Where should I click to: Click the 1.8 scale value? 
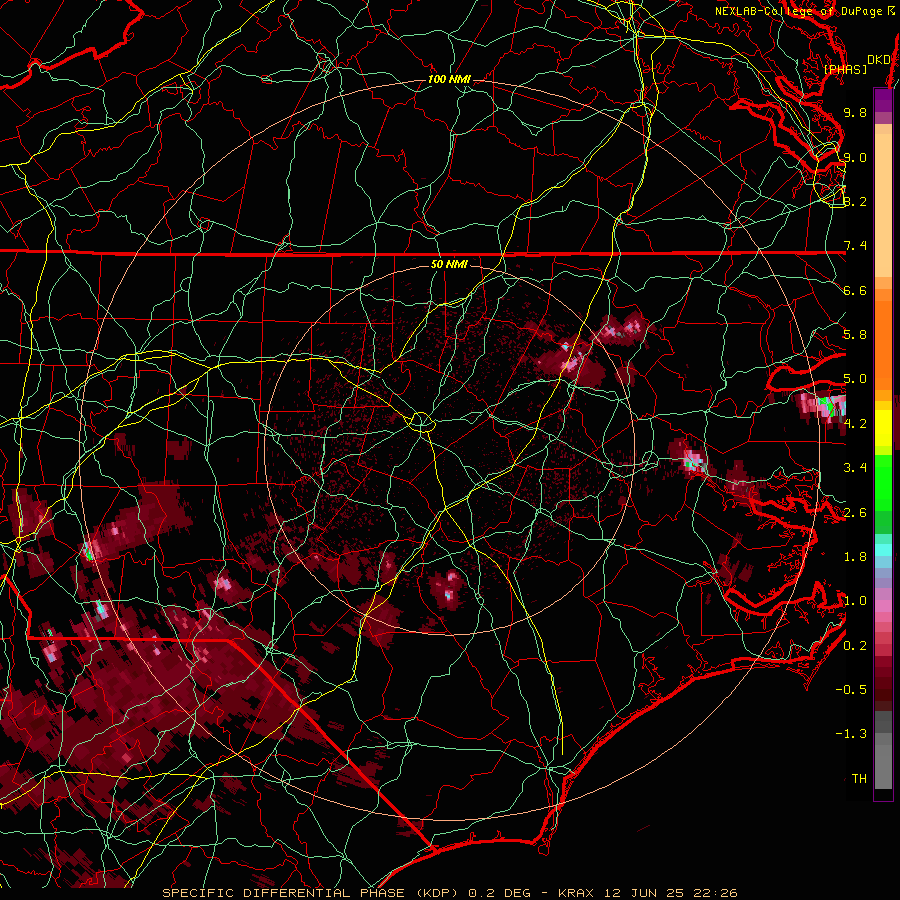[855, 557]
